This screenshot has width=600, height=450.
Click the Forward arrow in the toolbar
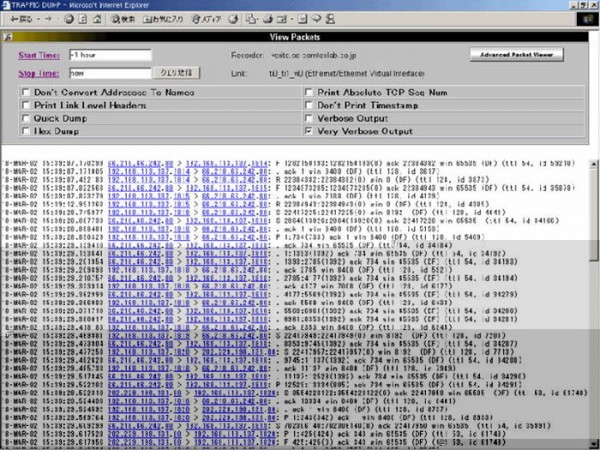tap(48, 19)
